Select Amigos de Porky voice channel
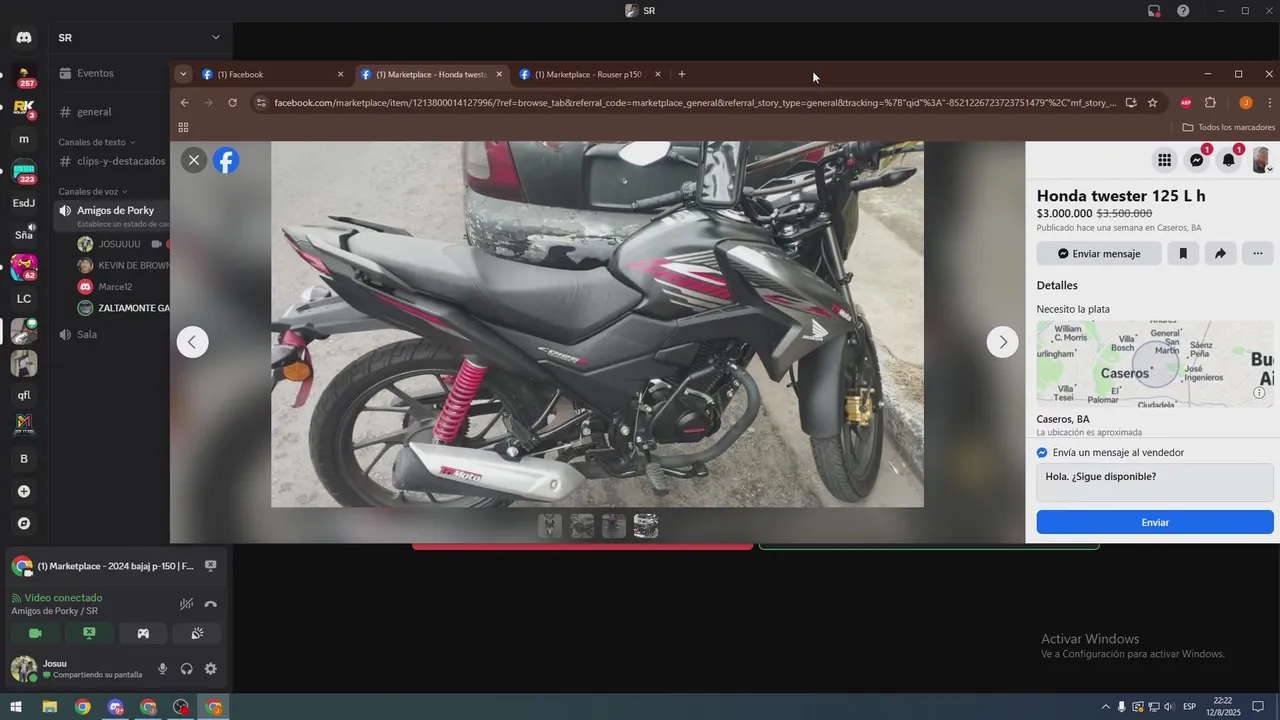 115,210
